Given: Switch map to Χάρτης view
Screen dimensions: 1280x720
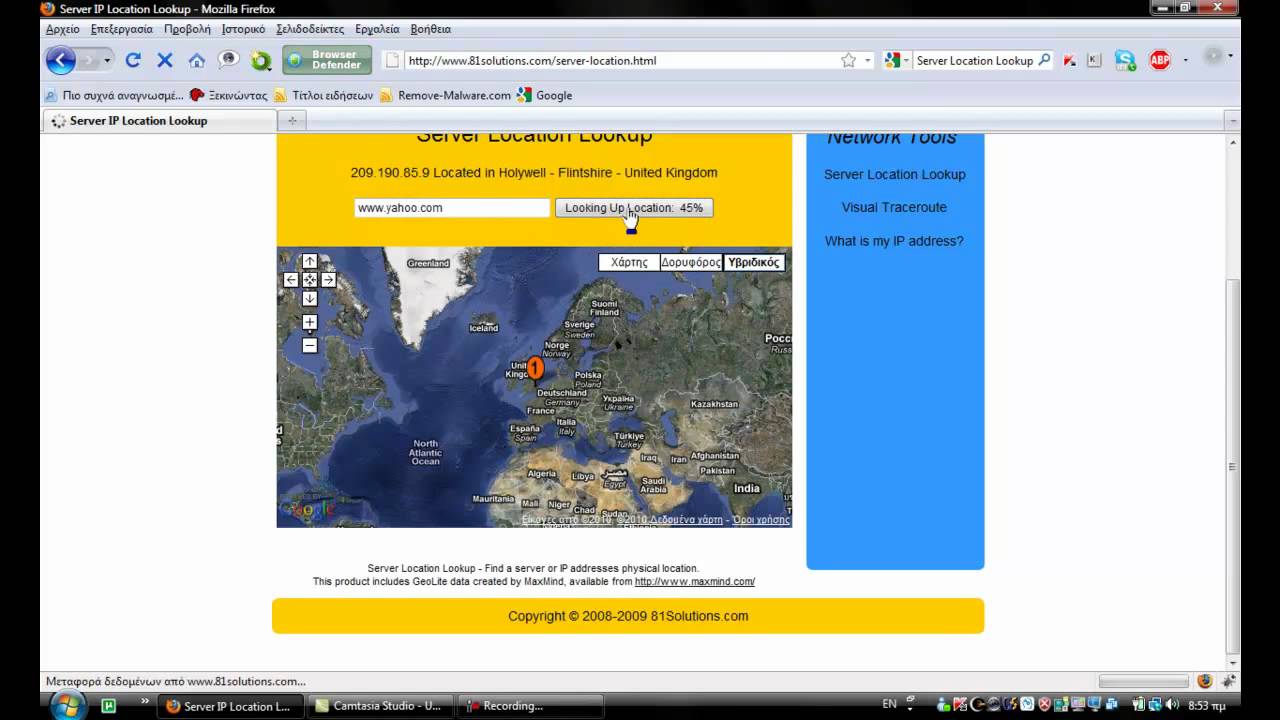Looking at the screenshot, I should tap(629, 262).
